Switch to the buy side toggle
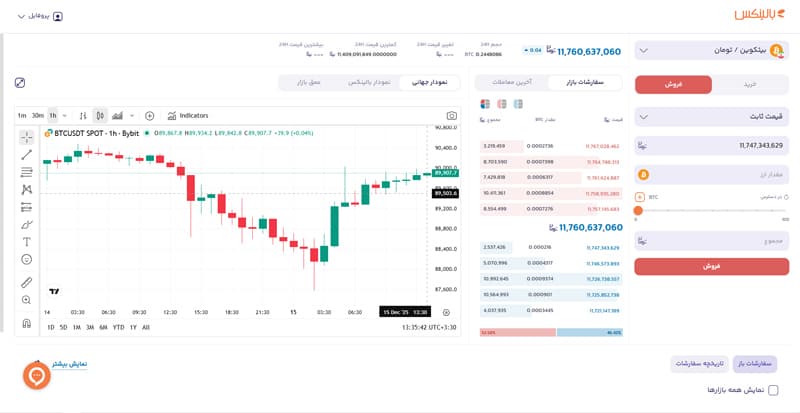 coord(750,85)
